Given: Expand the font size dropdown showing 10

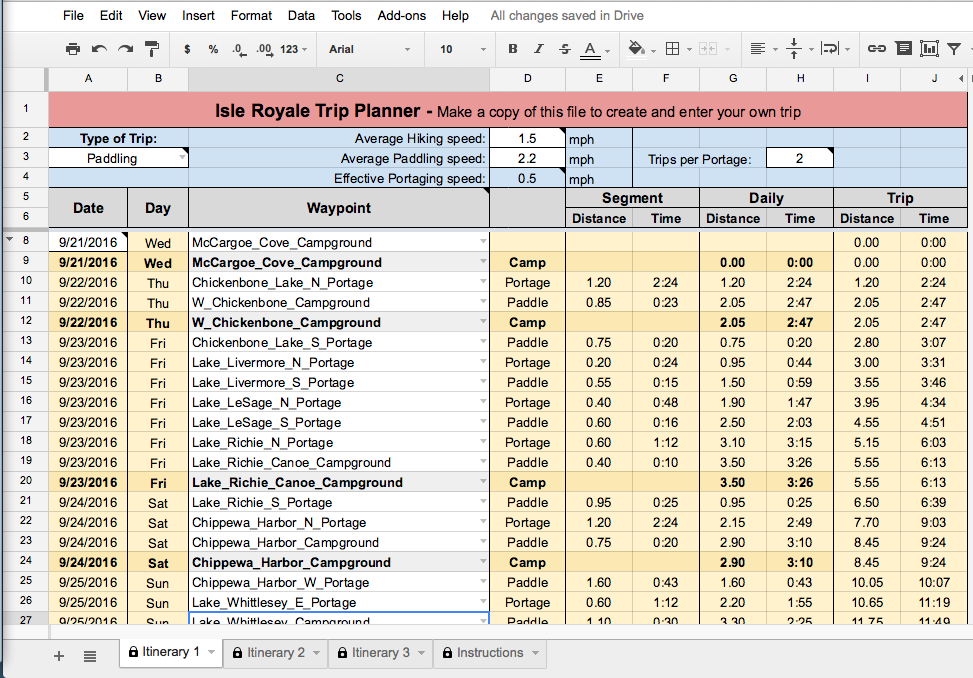Looking at the screenshot, I should click(460, 49).
